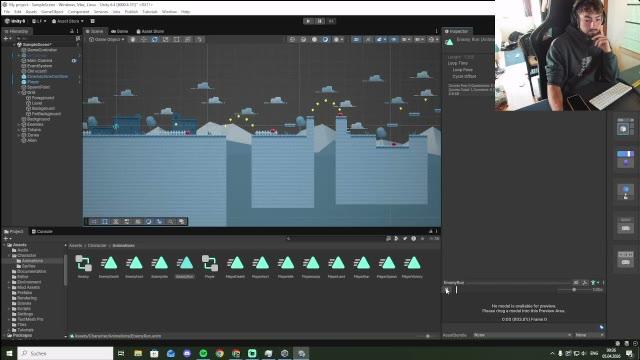Viewport: 640px width, 360px height.
Task: Switch to the Scene tab
Action: [94, 31]
